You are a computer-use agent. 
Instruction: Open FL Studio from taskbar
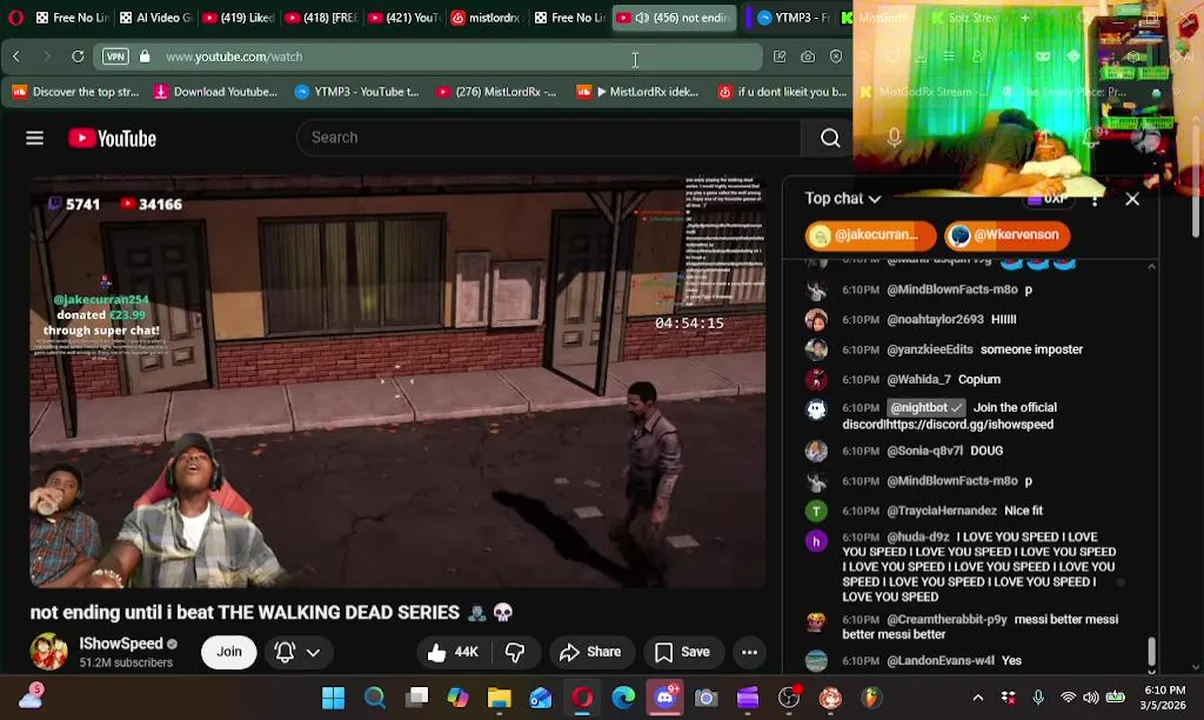(x=871, y=698)
